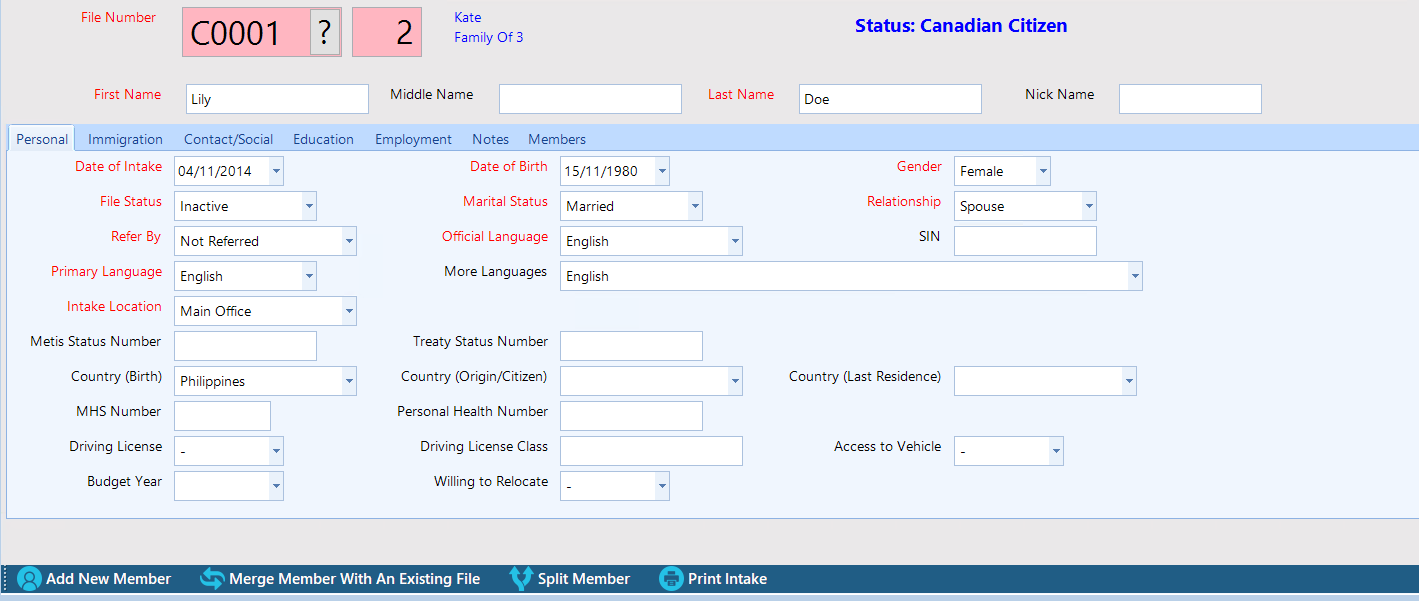Image resolution: width=1419 pixels, height=601 pixels.
Task: Focus the SIN text field
Action: click(1025, 241)
